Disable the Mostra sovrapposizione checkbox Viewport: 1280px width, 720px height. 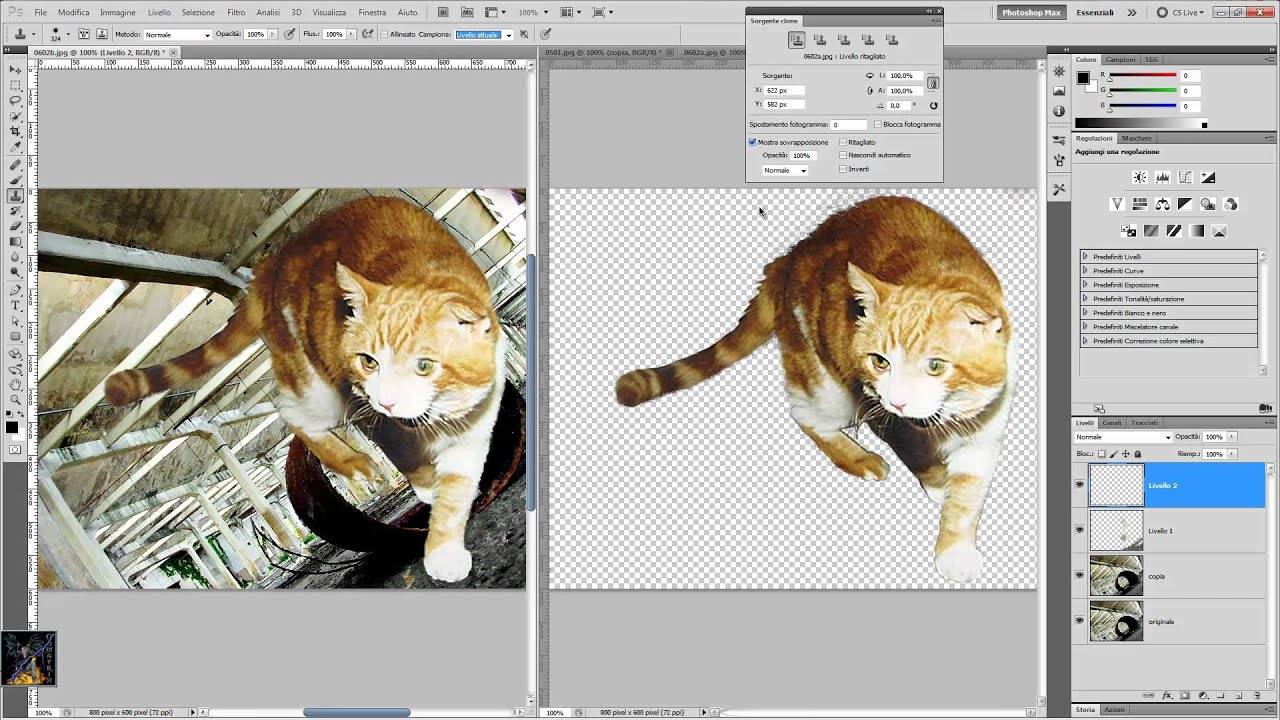point(753,142)
